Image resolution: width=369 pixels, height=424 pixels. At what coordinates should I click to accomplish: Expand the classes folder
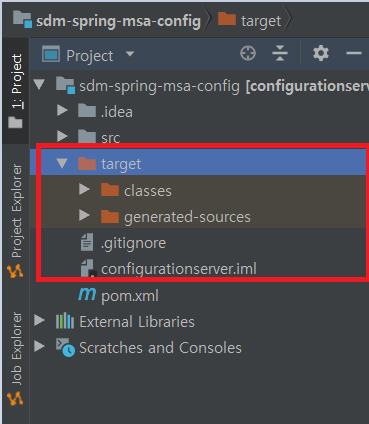click(84, 189)
